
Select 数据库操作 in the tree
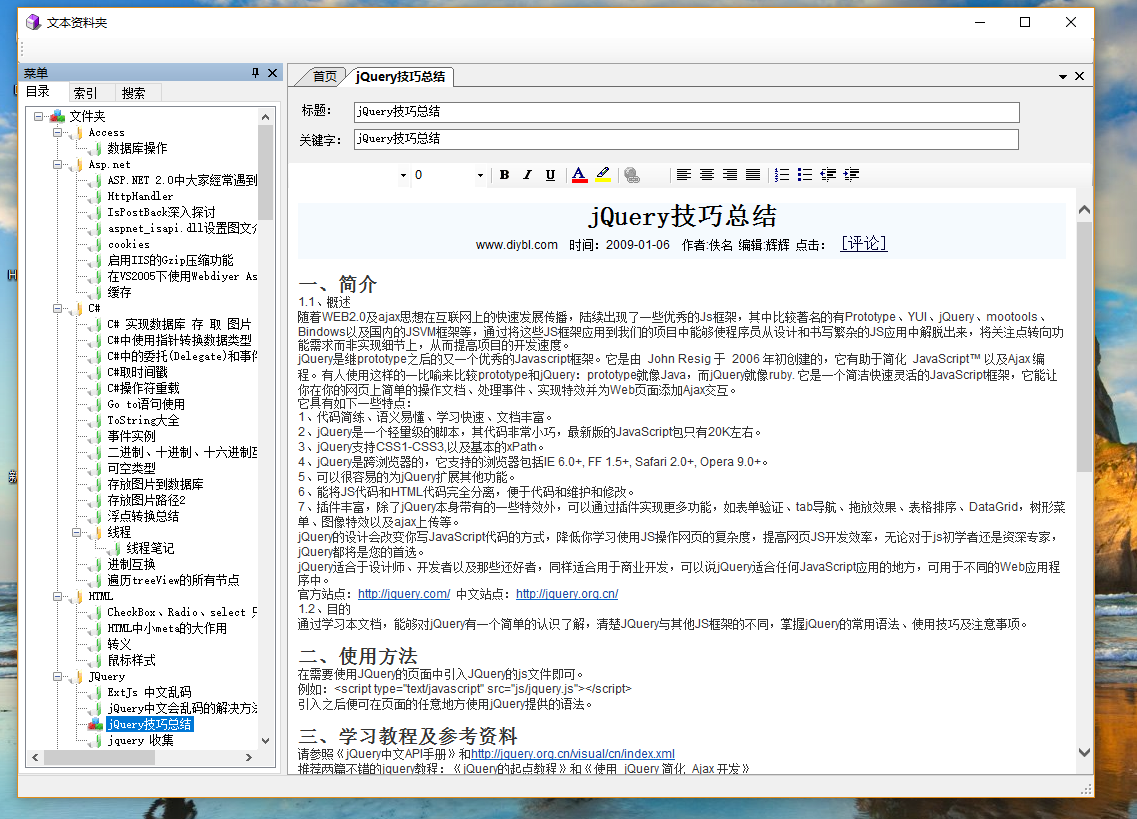point(137,149)
